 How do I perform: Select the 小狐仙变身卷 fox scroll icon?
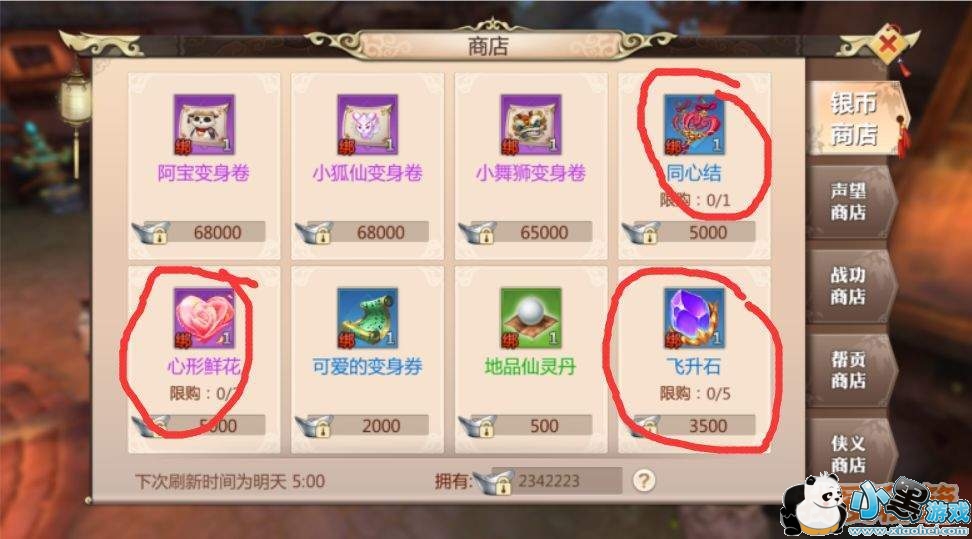click(x=367, y=125)
